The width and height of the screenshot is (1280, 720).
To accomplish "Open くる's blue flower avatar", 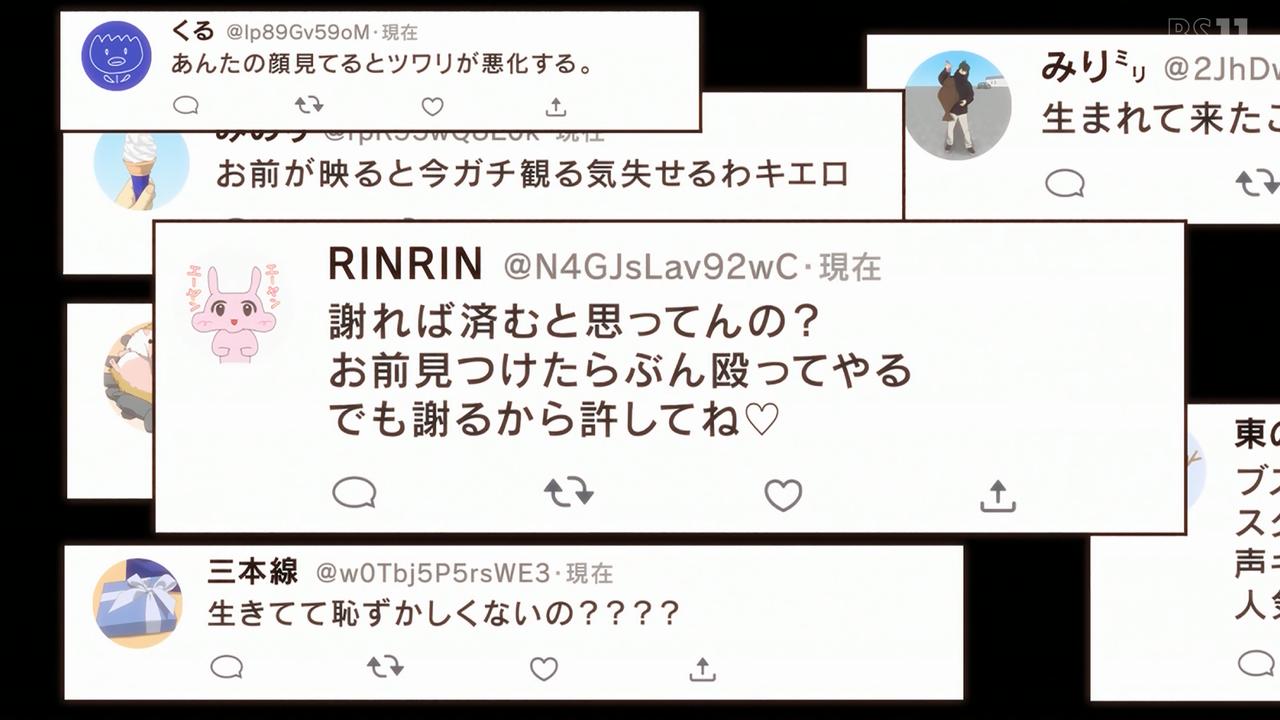I will click(x=116, y=56).
